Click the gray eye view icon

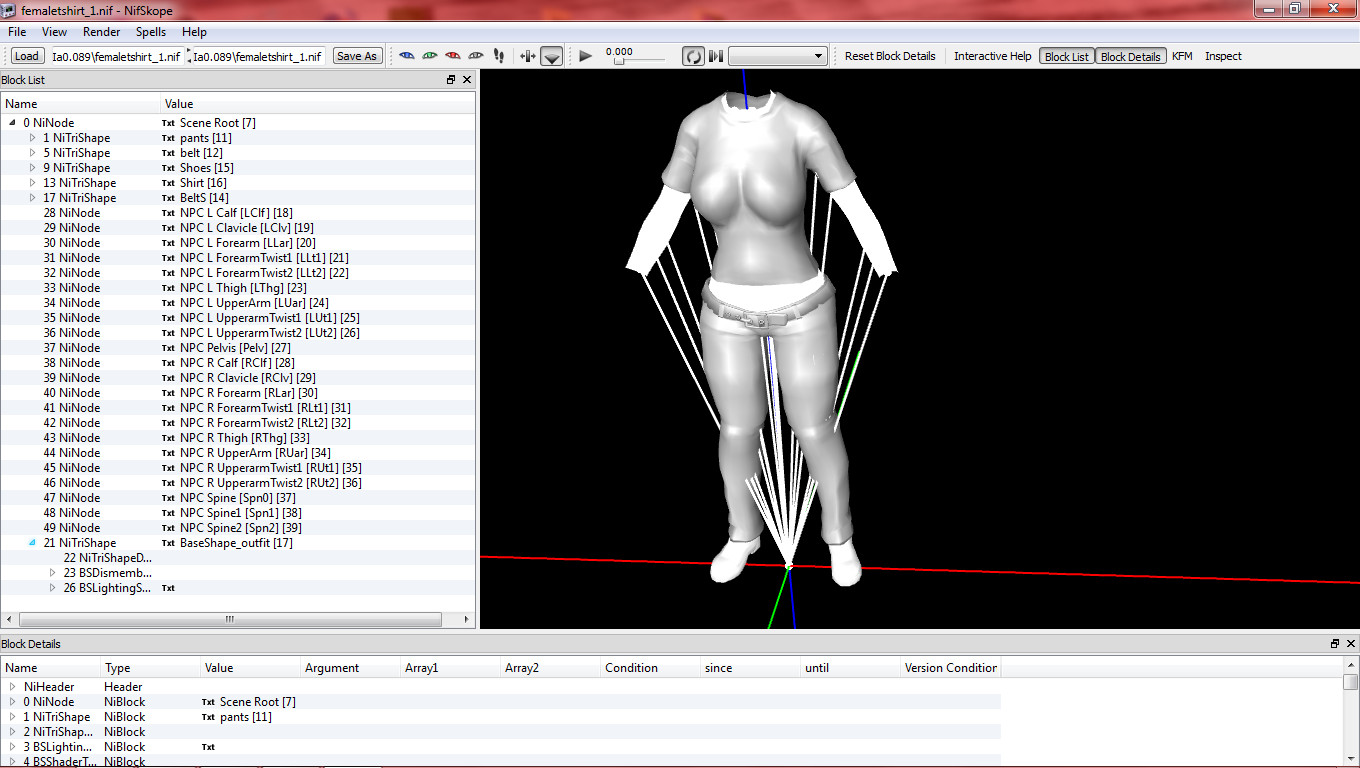[x=476, y=56]
